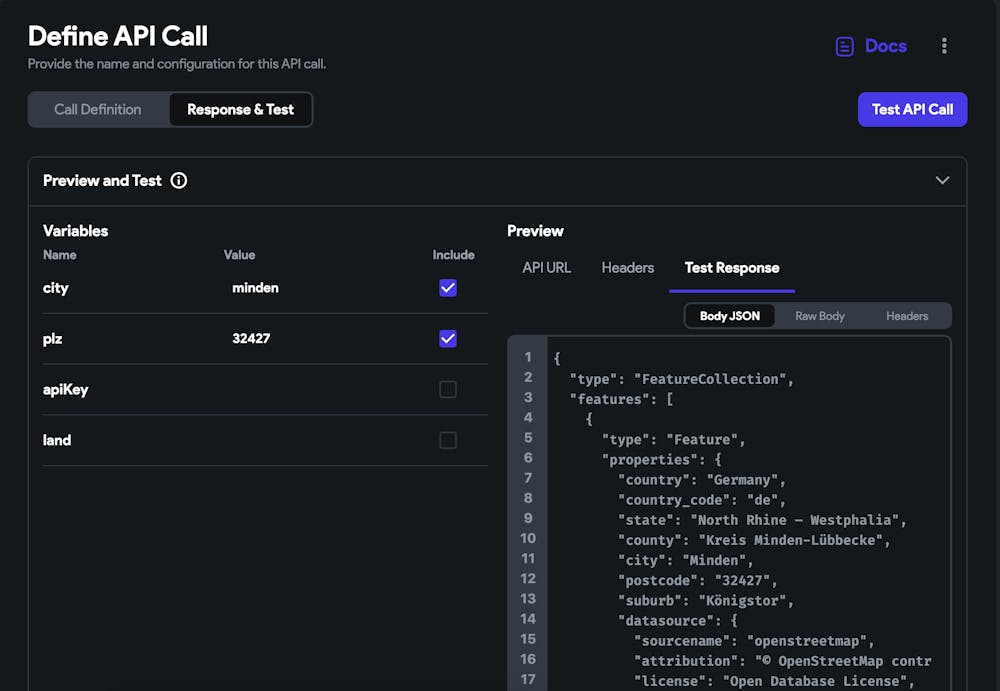Select the Response & Test tab
The width and height of the screenshot is (1000, 691).
[240, 109]
